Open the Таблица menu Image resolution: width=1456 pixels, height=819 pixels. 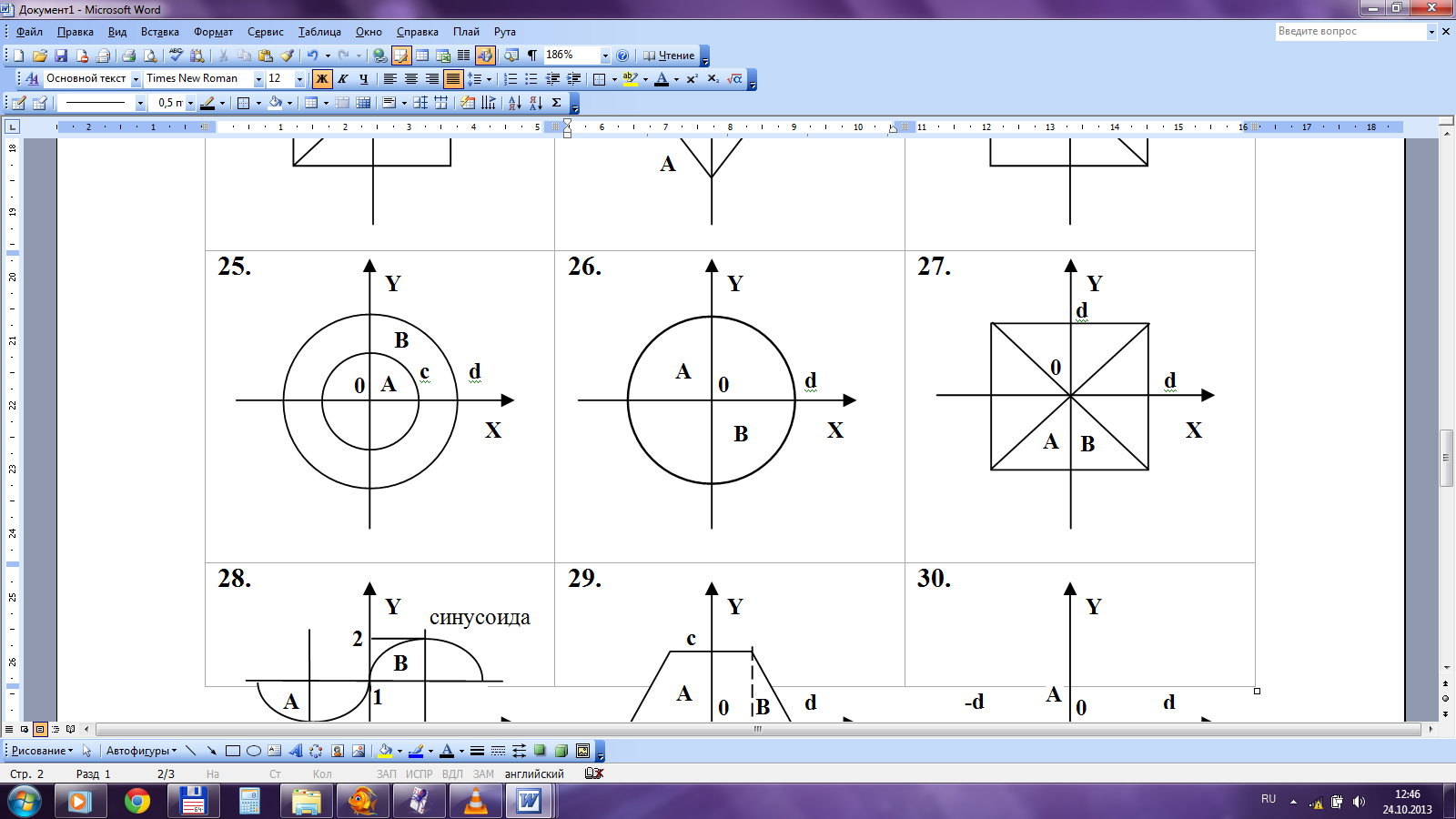point(319,32)
